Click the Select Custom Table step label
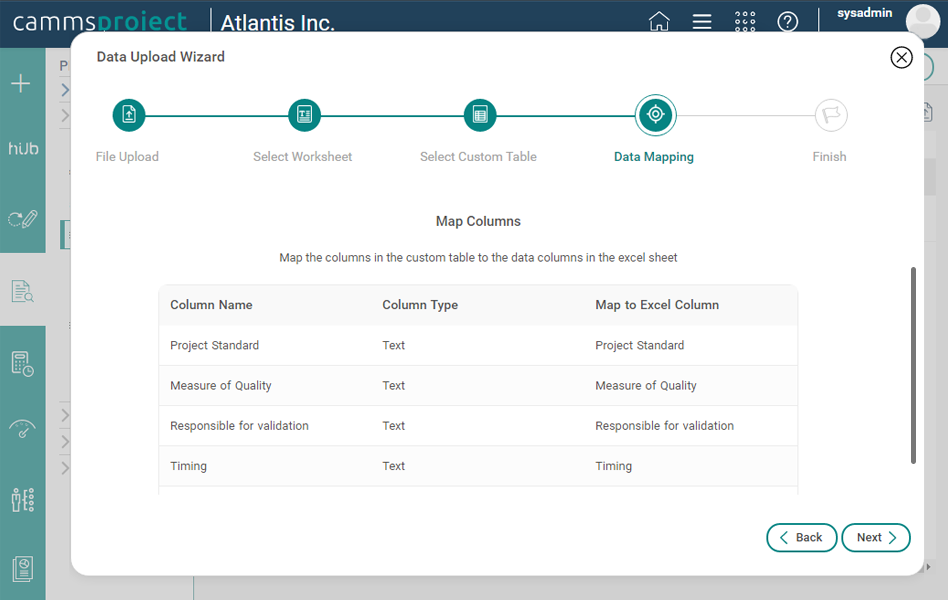This screenshot has height=600, width=948. (x=478, y=157)
